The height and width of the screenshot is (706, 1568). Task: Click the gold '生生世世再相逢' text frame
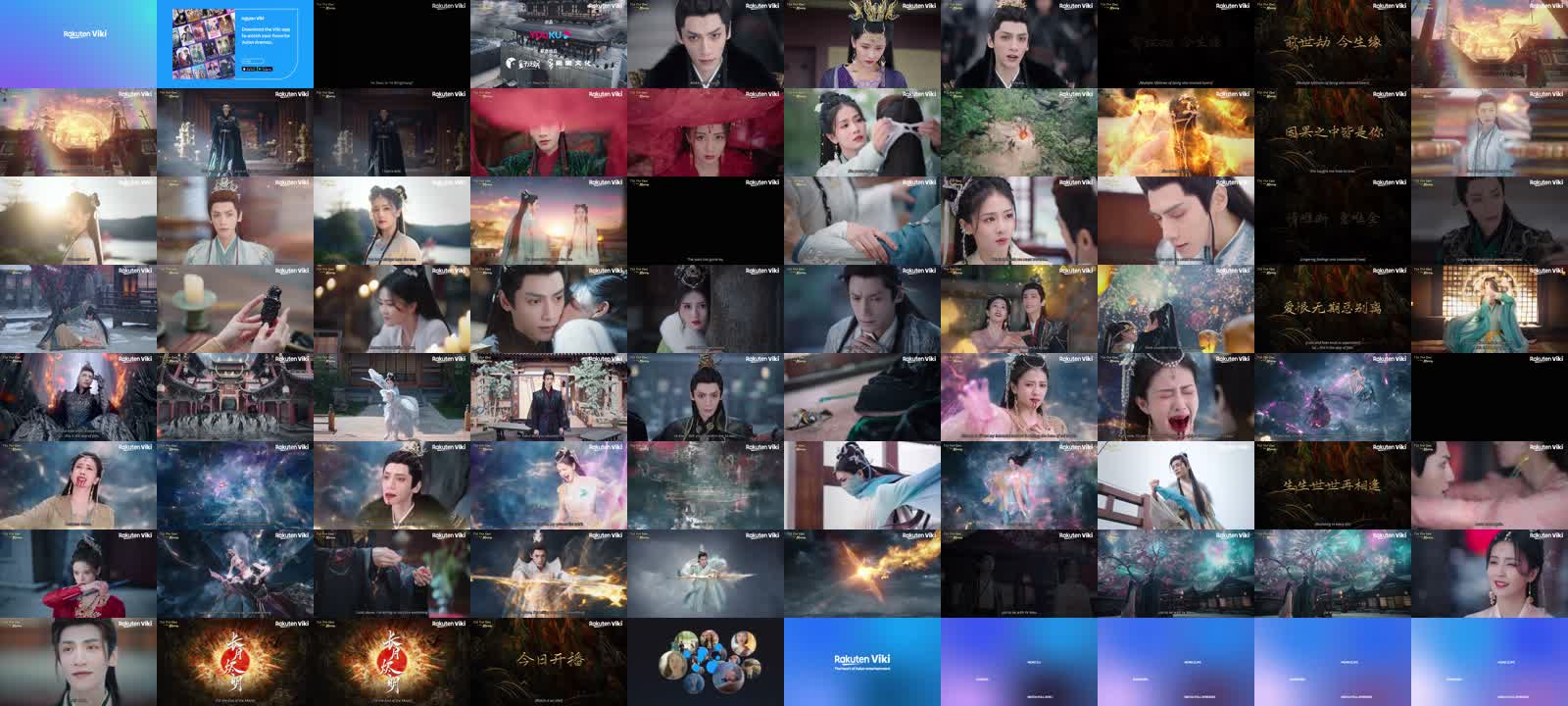(x=1333, y=485)
